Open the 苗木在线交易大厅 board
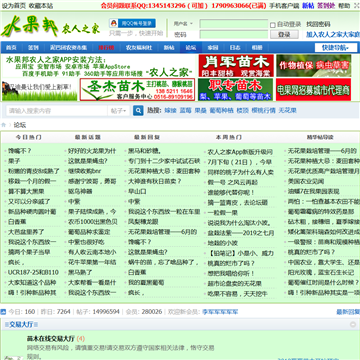The image size is (360, 360). tap(51, 339)
